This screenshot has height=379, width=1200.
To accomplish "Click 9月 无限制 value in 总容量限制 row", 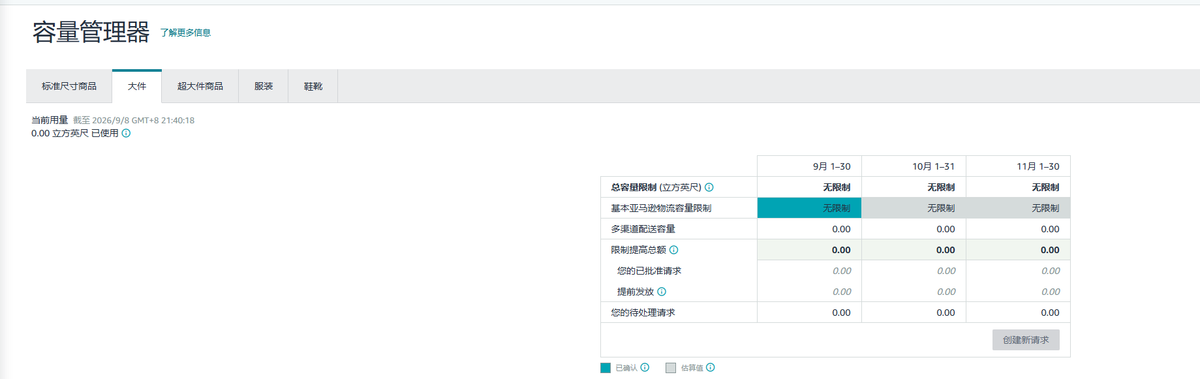I will 837,187.
